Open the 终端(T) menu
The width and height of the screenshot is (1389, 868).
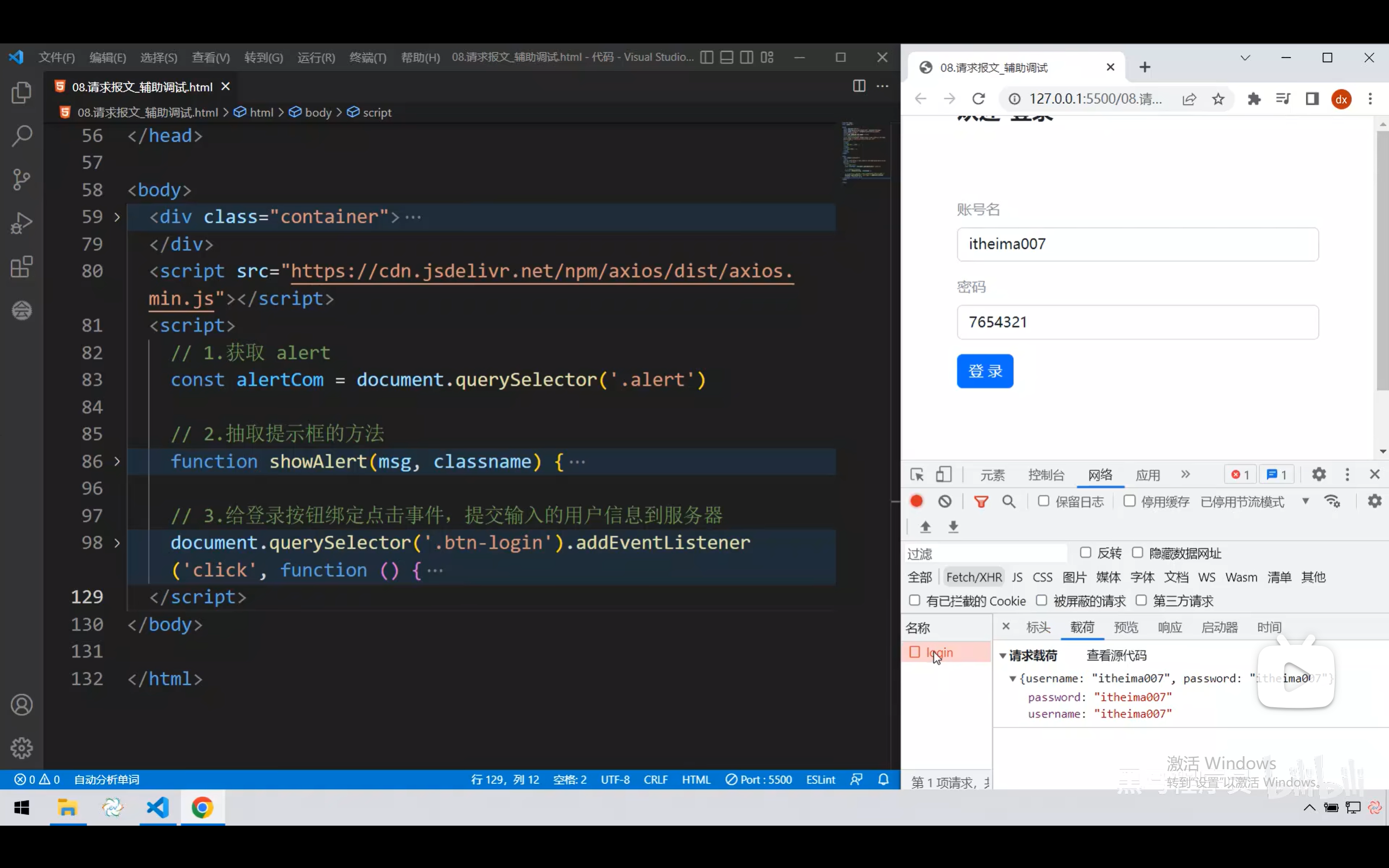tap(367, 58)
